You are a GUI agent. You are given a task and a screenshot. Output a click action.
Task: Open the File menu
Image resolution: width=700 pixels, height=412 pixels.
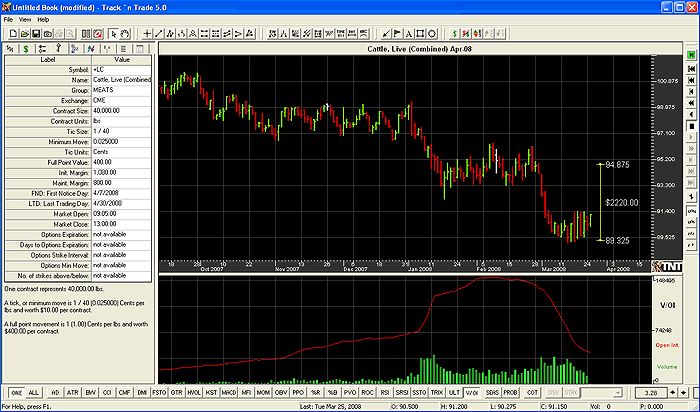8,20
